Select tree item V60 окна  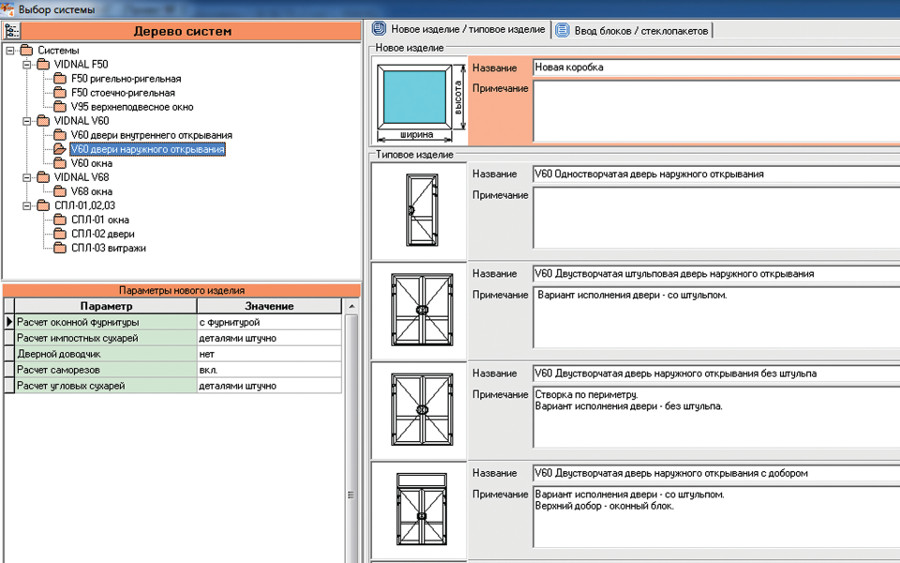point(91,163)
